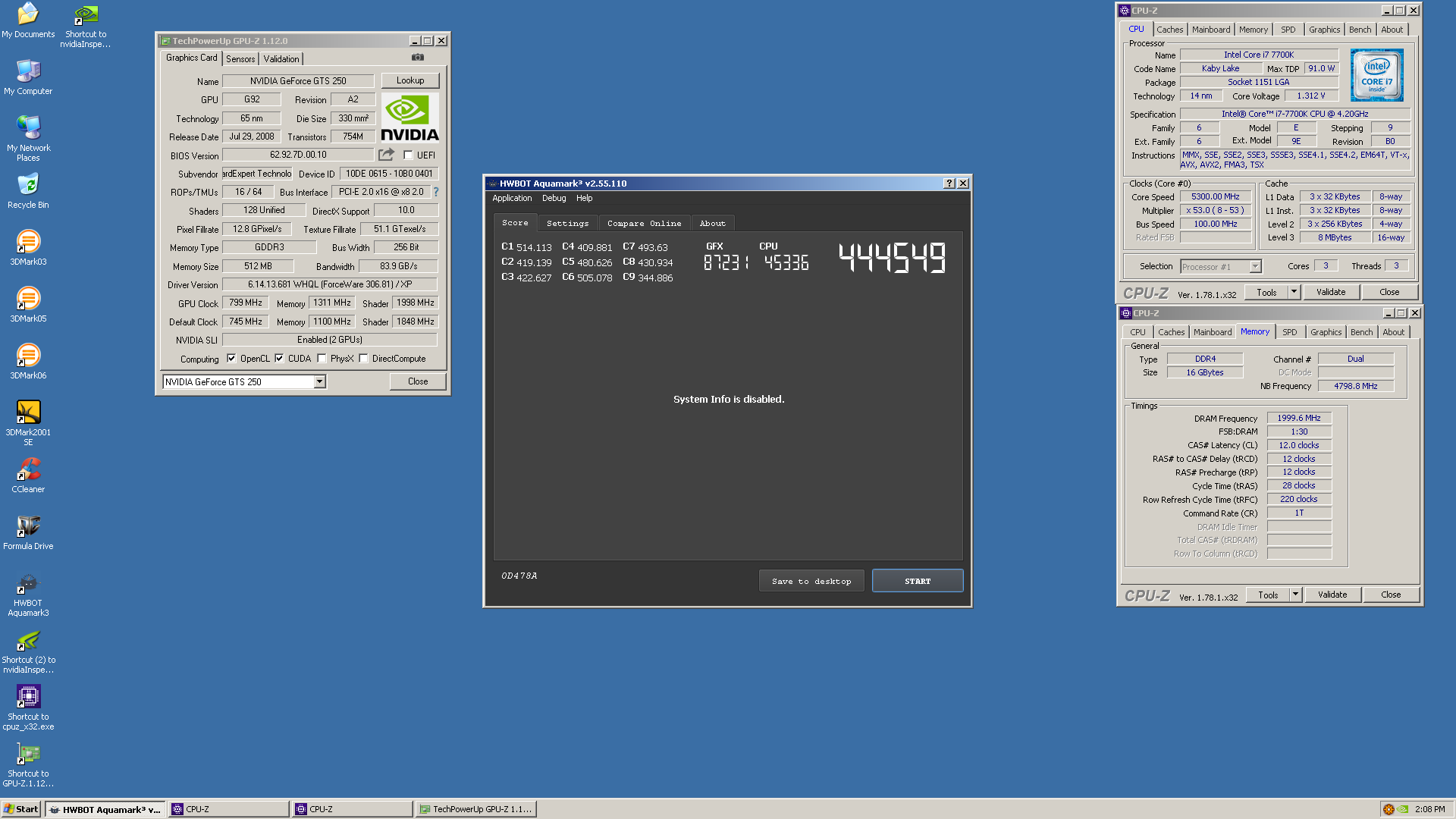The height and width of the screenshot is (819, 1456).
Task: Open My Network Places desktop icon
Action: (28, 138)
